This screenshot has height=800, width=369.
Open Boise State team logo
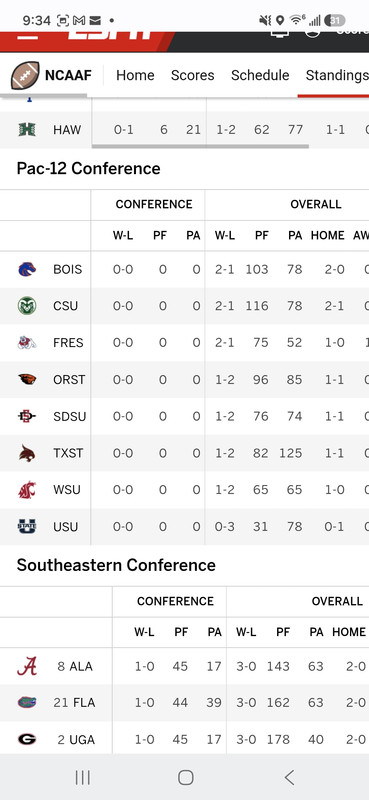click(x=27, y=269)
